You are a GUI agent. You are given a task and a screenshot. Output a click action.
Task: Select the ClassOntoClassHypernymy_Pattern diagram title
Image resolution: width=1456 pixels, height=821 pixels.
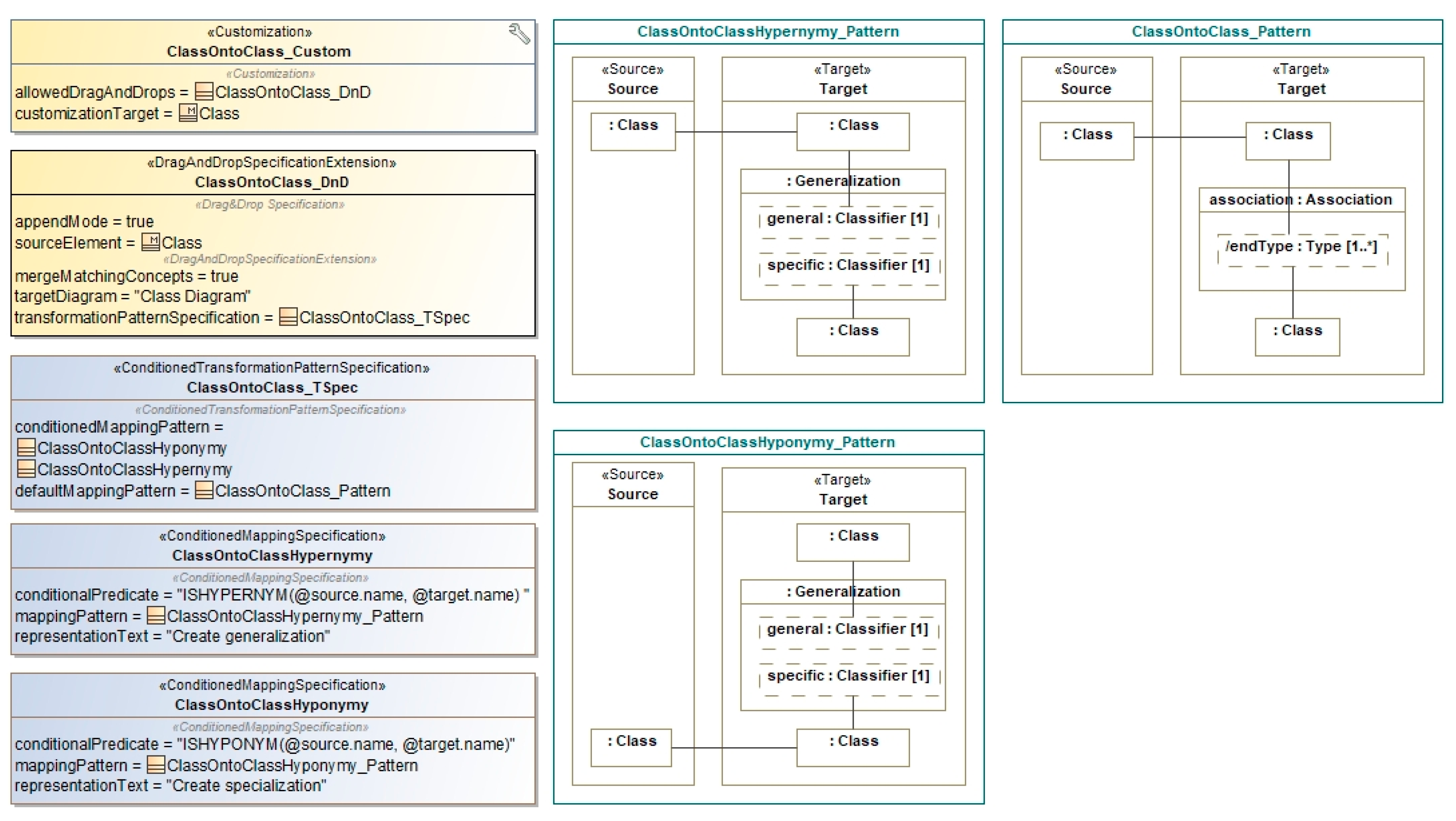[x=768, y=32]
